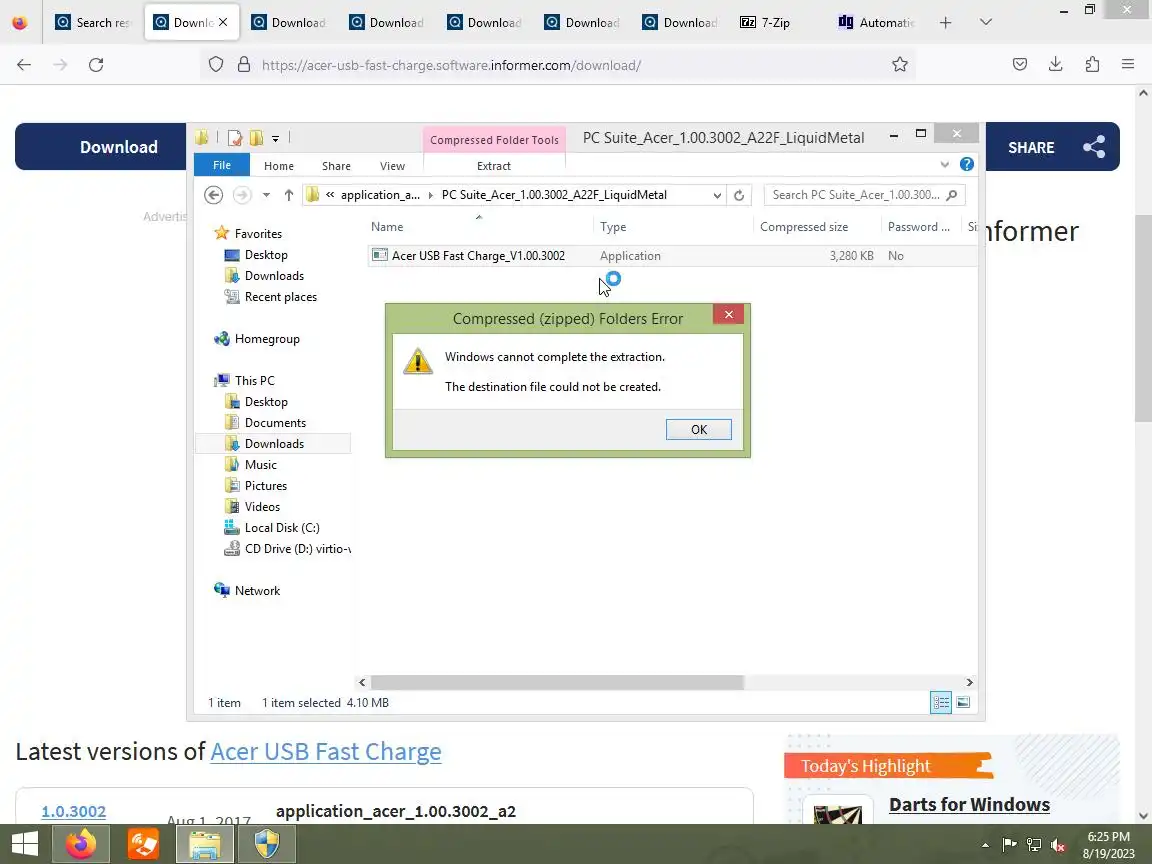Viewport: 1152px width, 864px height.
Task: Open CD Drive (D:) virtio
Action: 297,549
